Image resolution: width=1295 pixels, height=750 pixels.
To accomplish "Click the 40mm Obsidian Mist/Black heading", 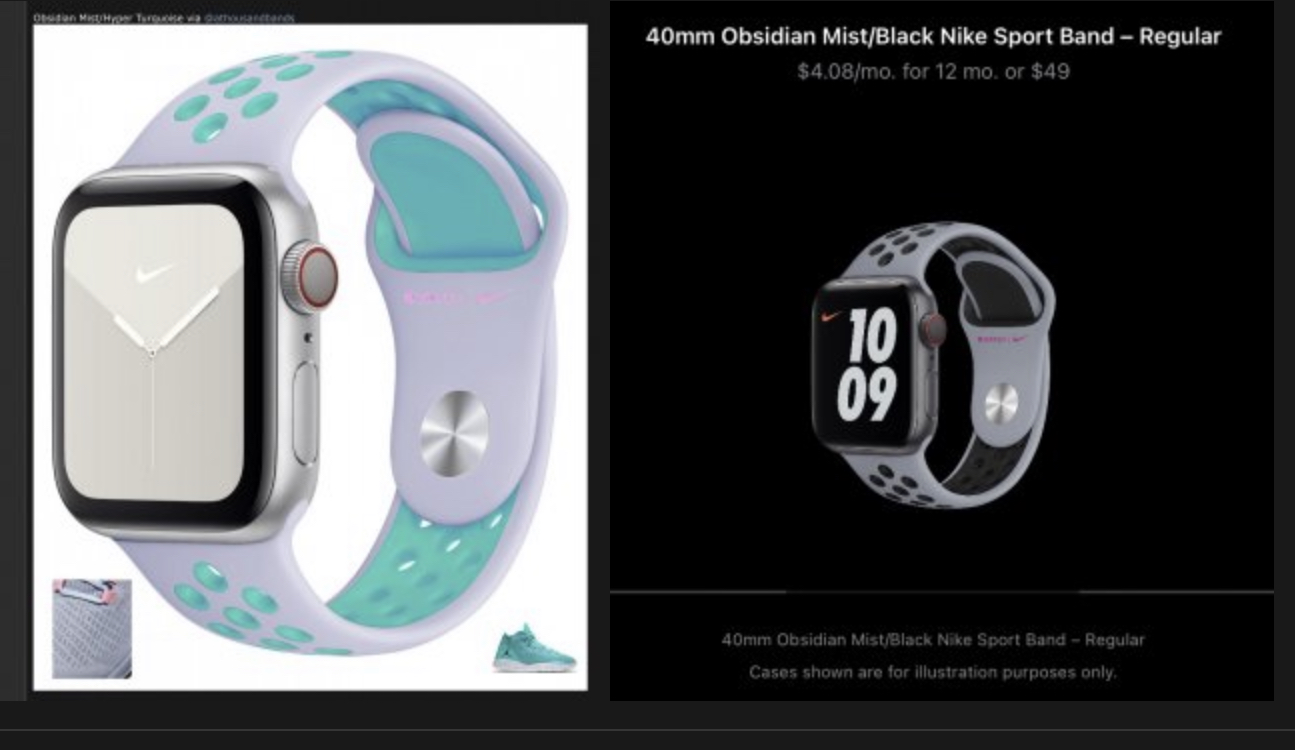I will click(933, 37).
